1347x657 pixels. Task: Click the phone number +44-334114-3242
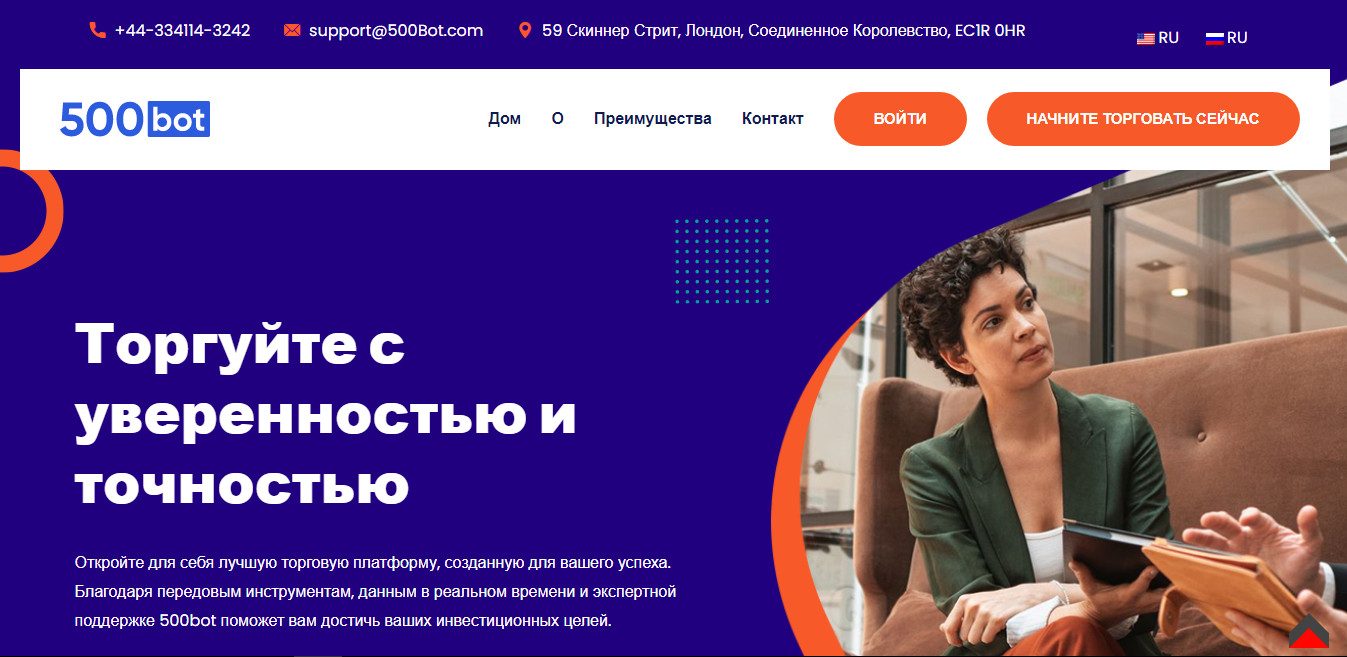pyautogui.click(x=183, y=30)
